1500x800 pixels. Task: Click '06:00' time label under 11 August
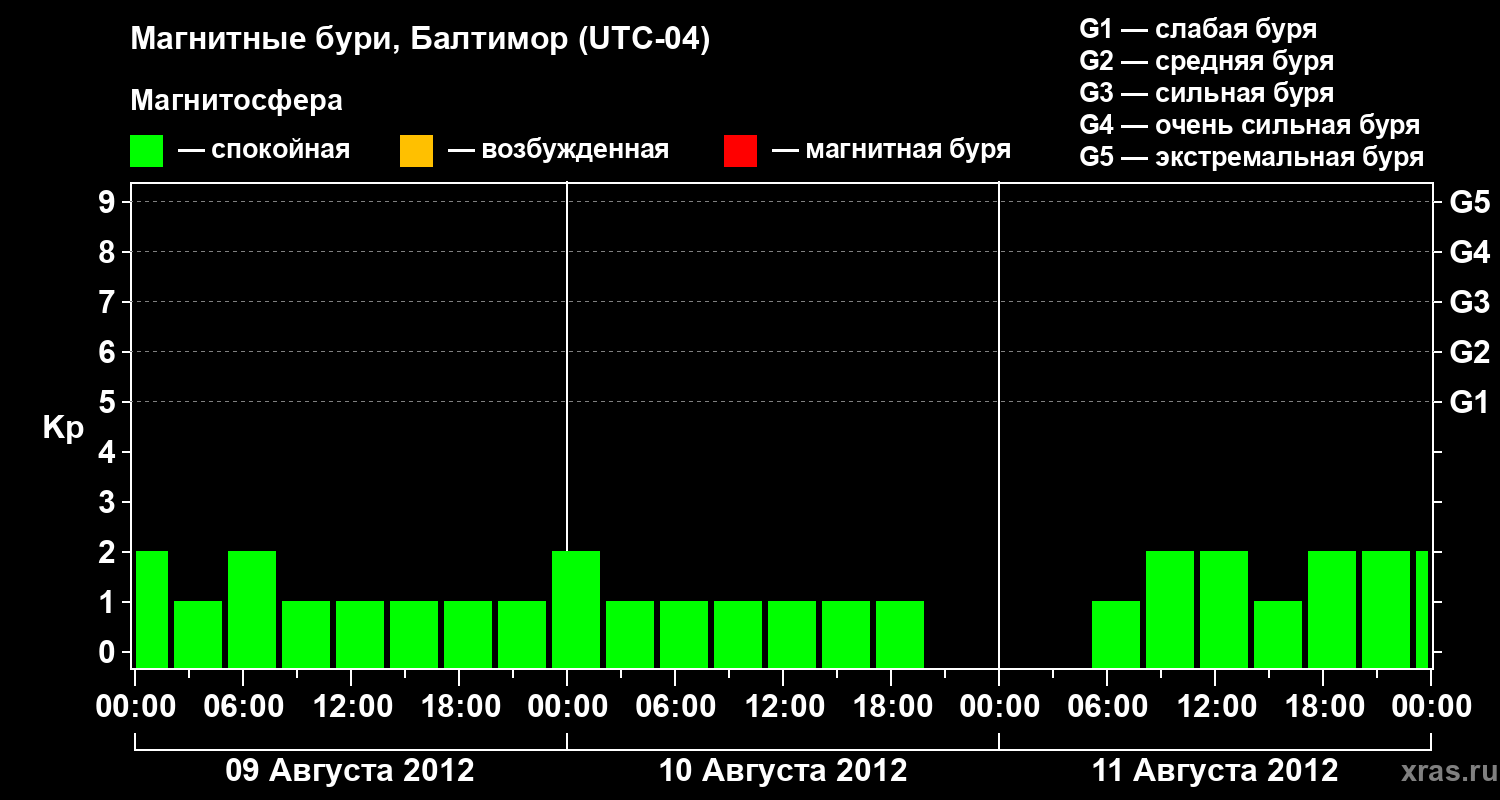pos(1107,706)
